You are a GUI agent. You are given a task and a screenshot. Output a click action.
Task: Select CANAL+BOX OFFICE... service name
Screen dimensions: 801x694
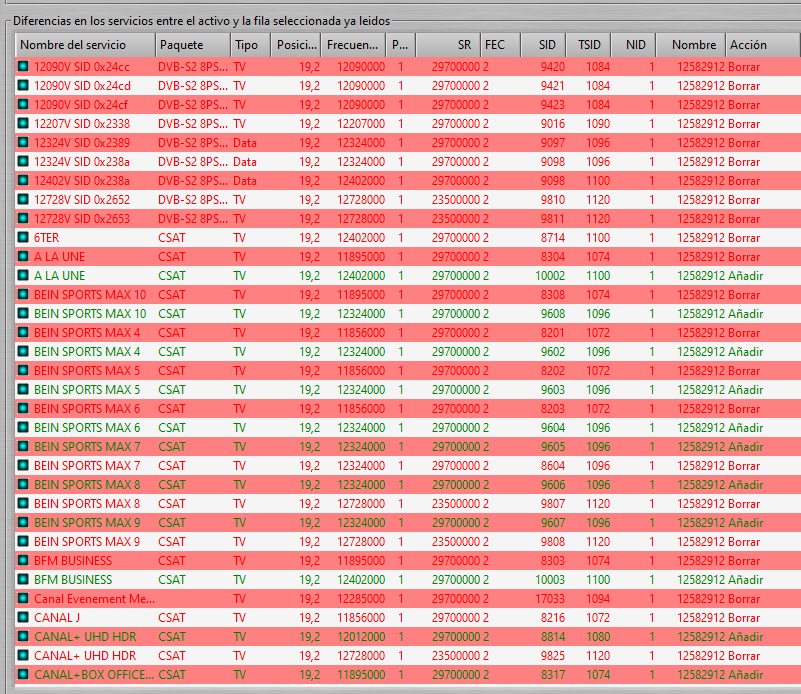(x=94, y=674)
